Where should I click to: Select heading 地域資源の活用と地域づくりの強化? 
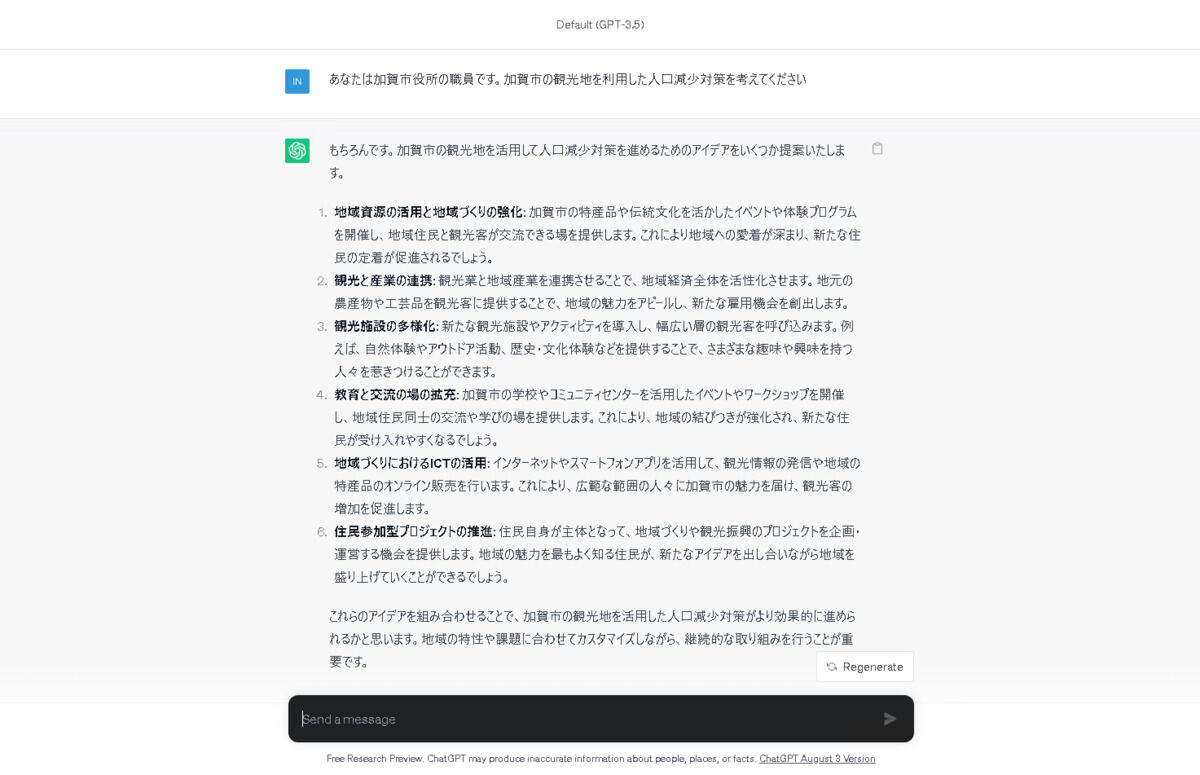430,212
